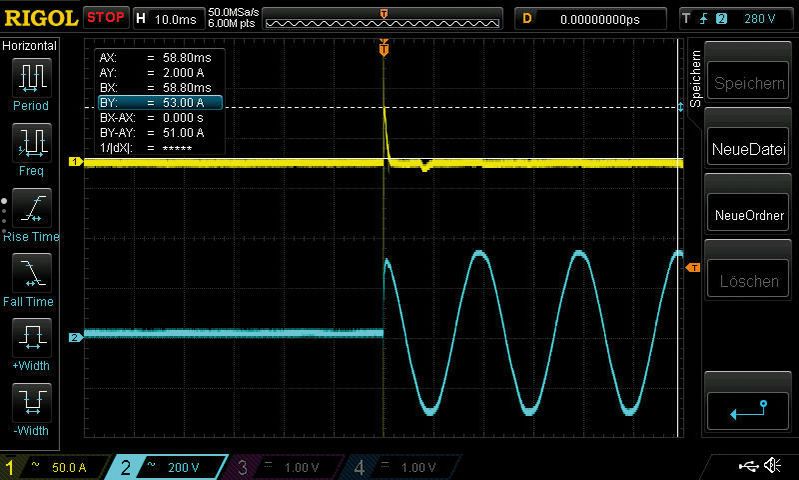
Task: Select the BY cursor value 53.00 A
Action: coord(158,102)
